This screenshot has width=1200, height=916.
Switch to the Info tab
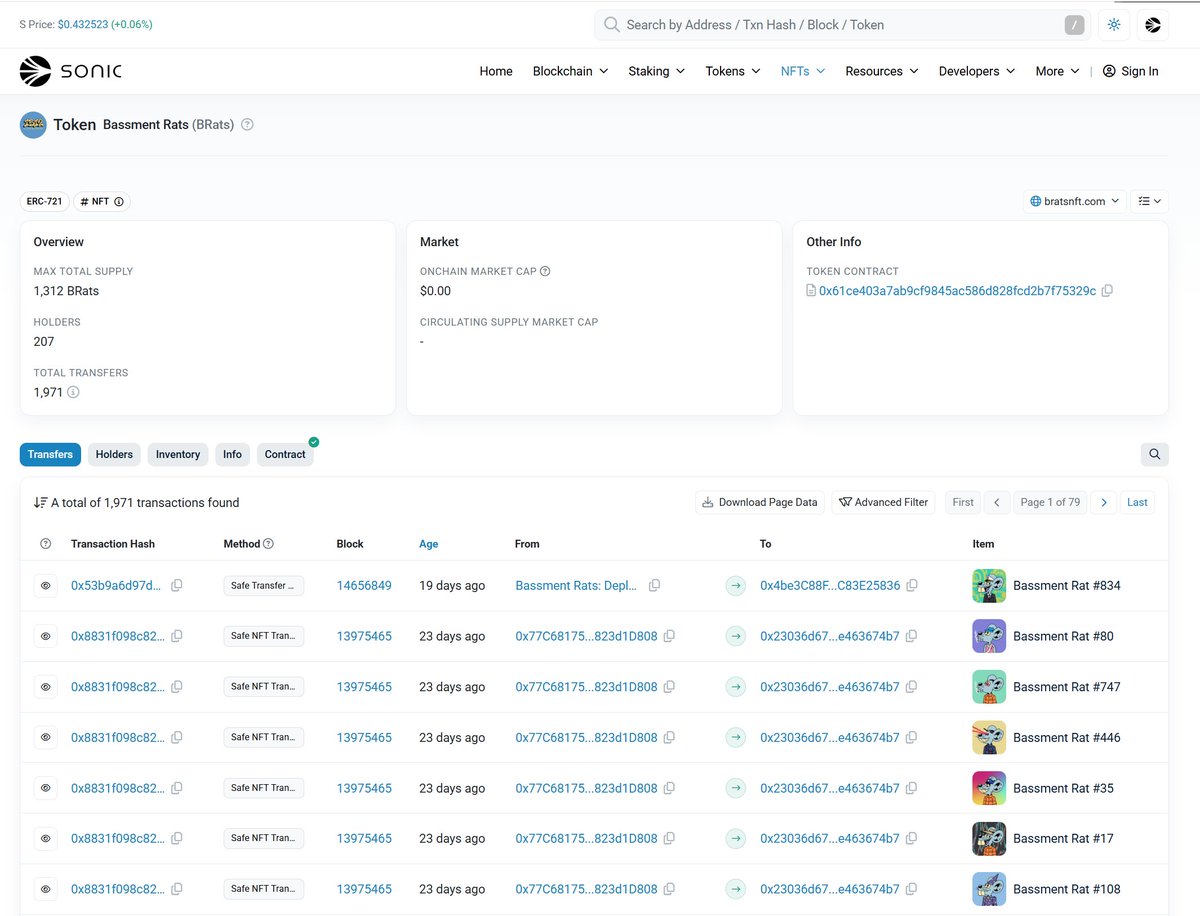click(x=232, y=454)
